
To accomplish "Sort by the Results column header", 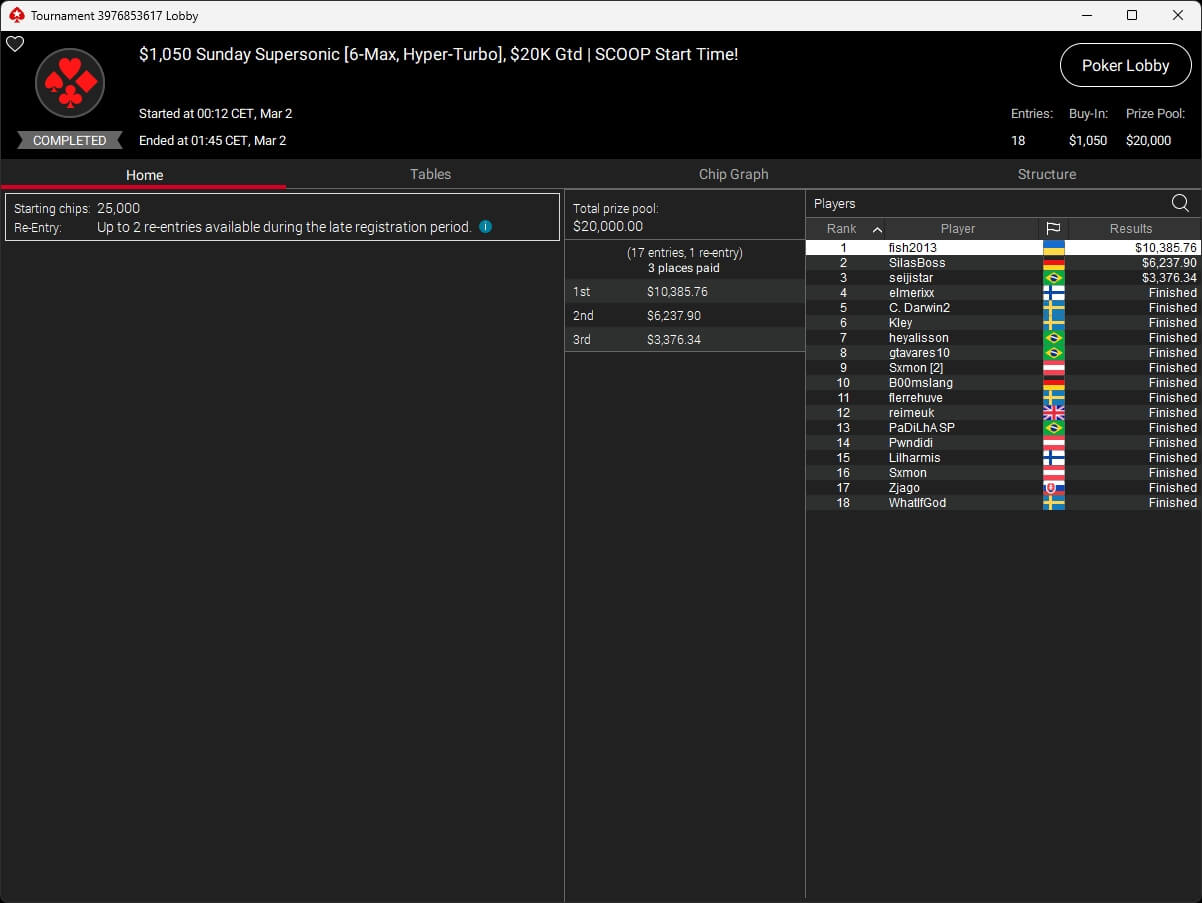I will point(1131,229).
